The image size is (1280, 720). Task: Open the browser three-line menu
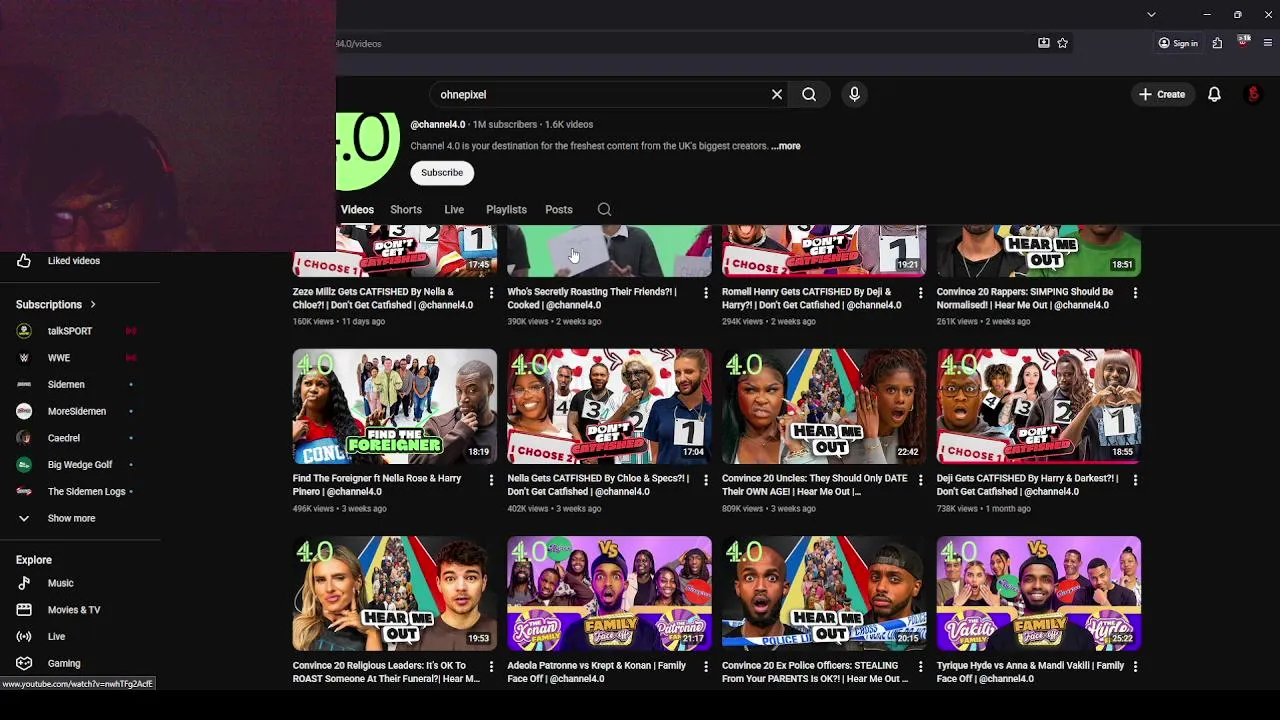[x=1268, y=43]
